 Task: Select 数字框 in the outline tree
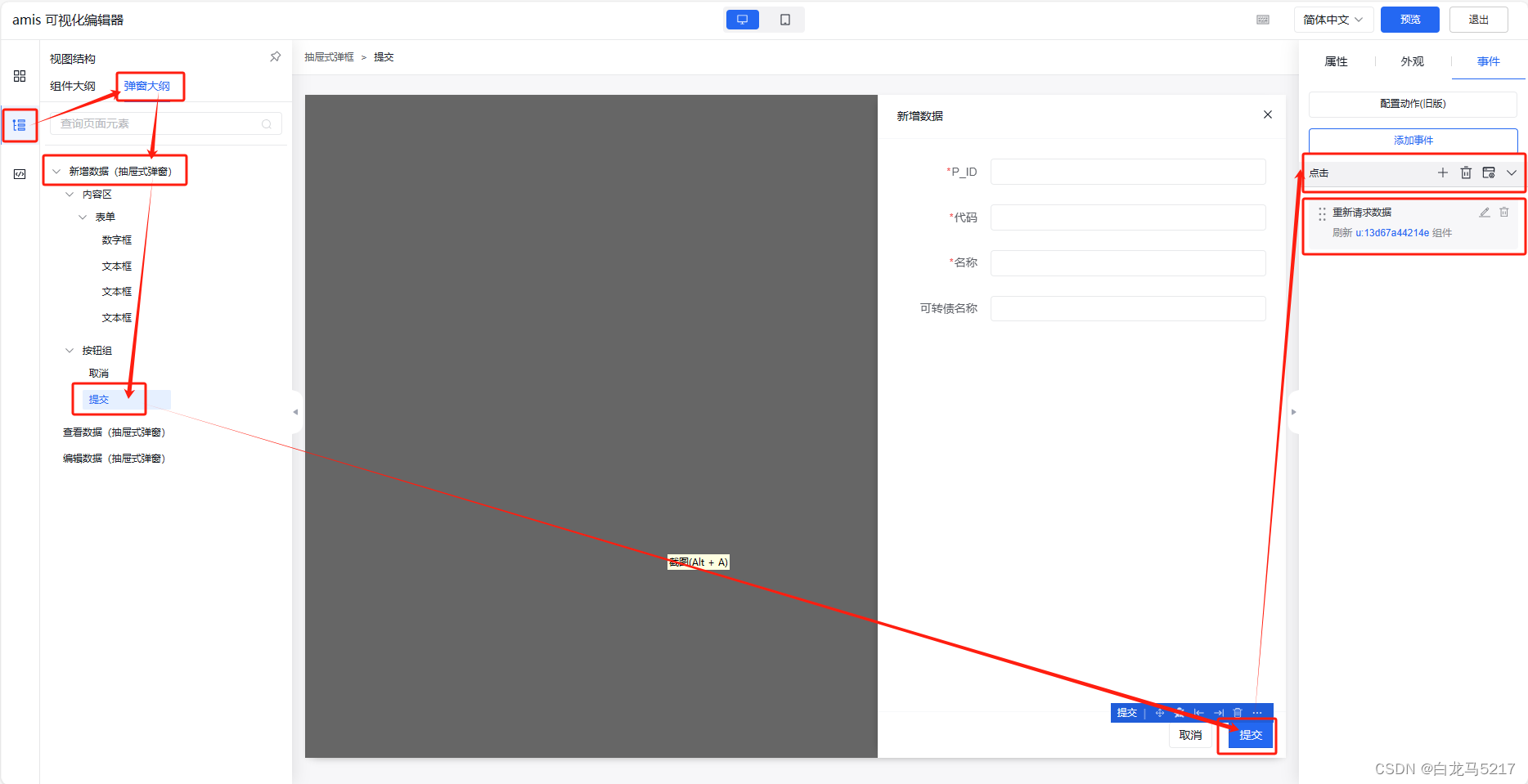coord(117,240)
